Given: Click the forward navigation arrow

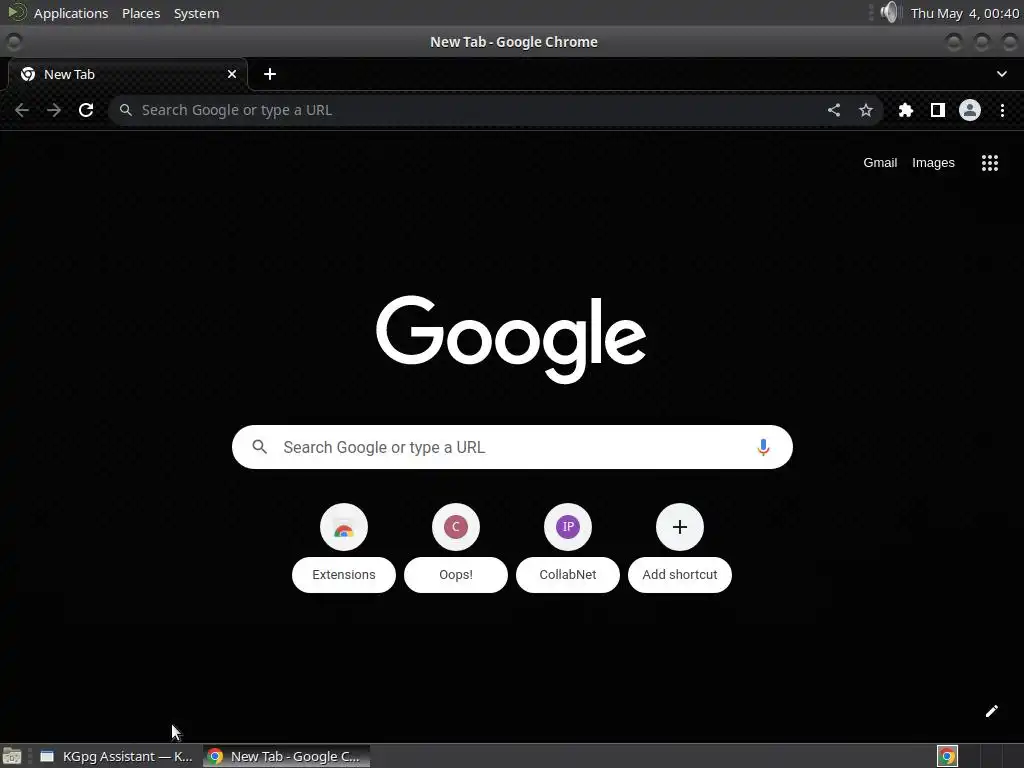Looking at the screenshot, I should [54, 110].
